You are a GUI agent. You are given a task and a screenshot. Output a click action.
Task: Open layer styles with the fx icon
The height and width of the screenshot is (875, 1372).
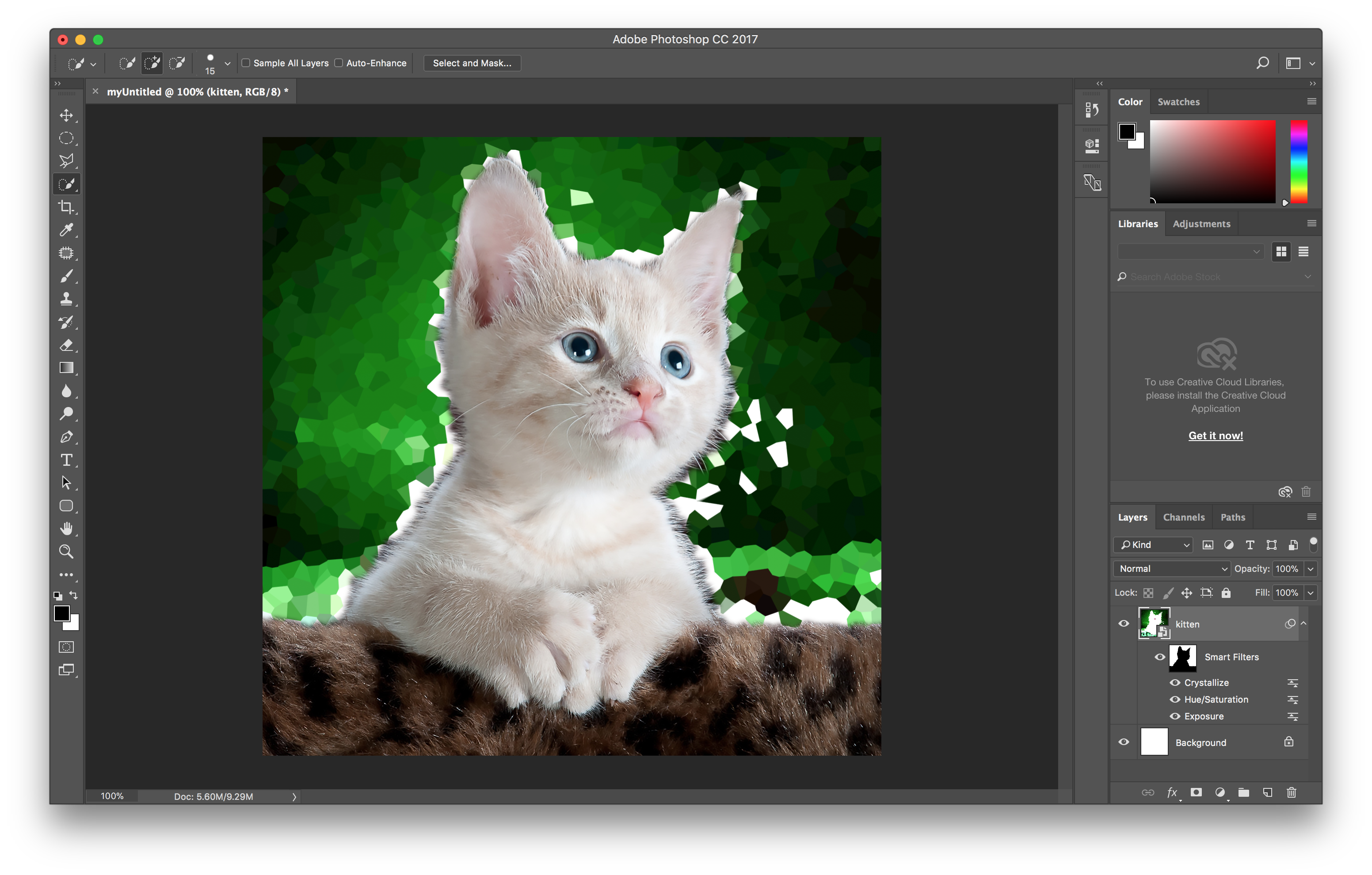1172,792
